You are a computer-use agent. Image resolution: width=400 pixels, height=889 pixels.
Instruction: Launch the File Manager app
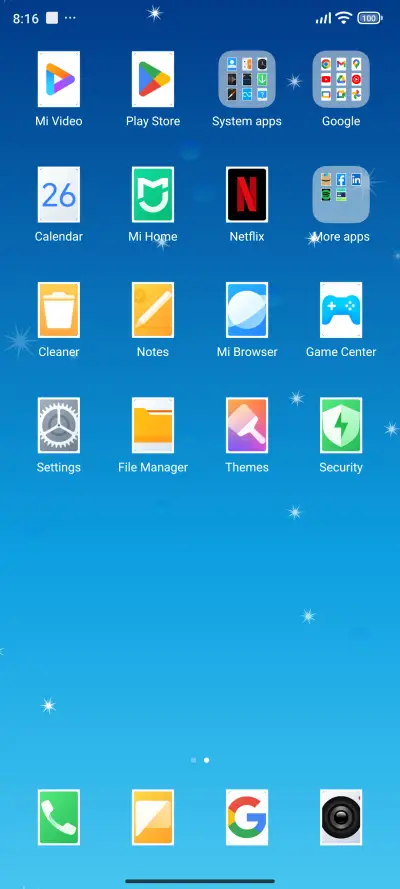pos(153,425)
